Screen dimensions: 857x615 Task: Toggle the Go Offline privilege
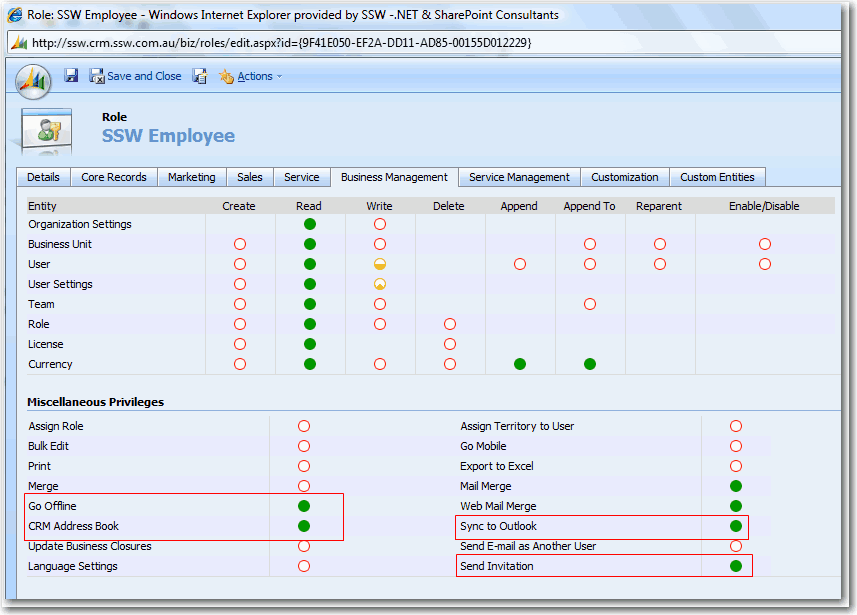click(x=304, y=506)
